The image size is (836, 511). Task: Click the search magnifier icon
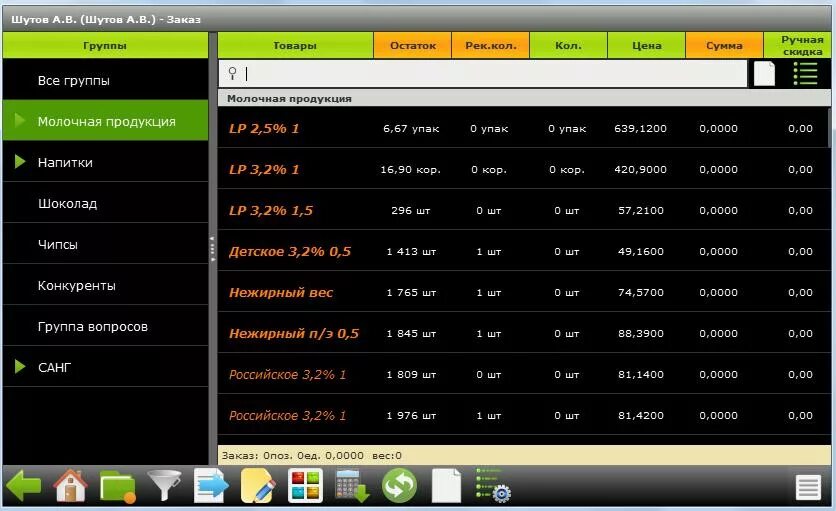click(x=232, y=73)
